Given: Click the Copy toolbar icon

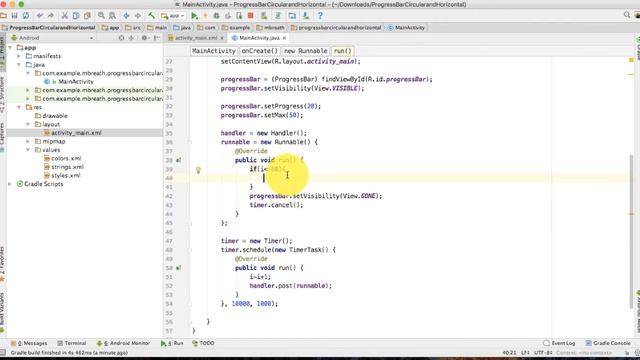Looking at the screenshot, I should tap(76, 16).
